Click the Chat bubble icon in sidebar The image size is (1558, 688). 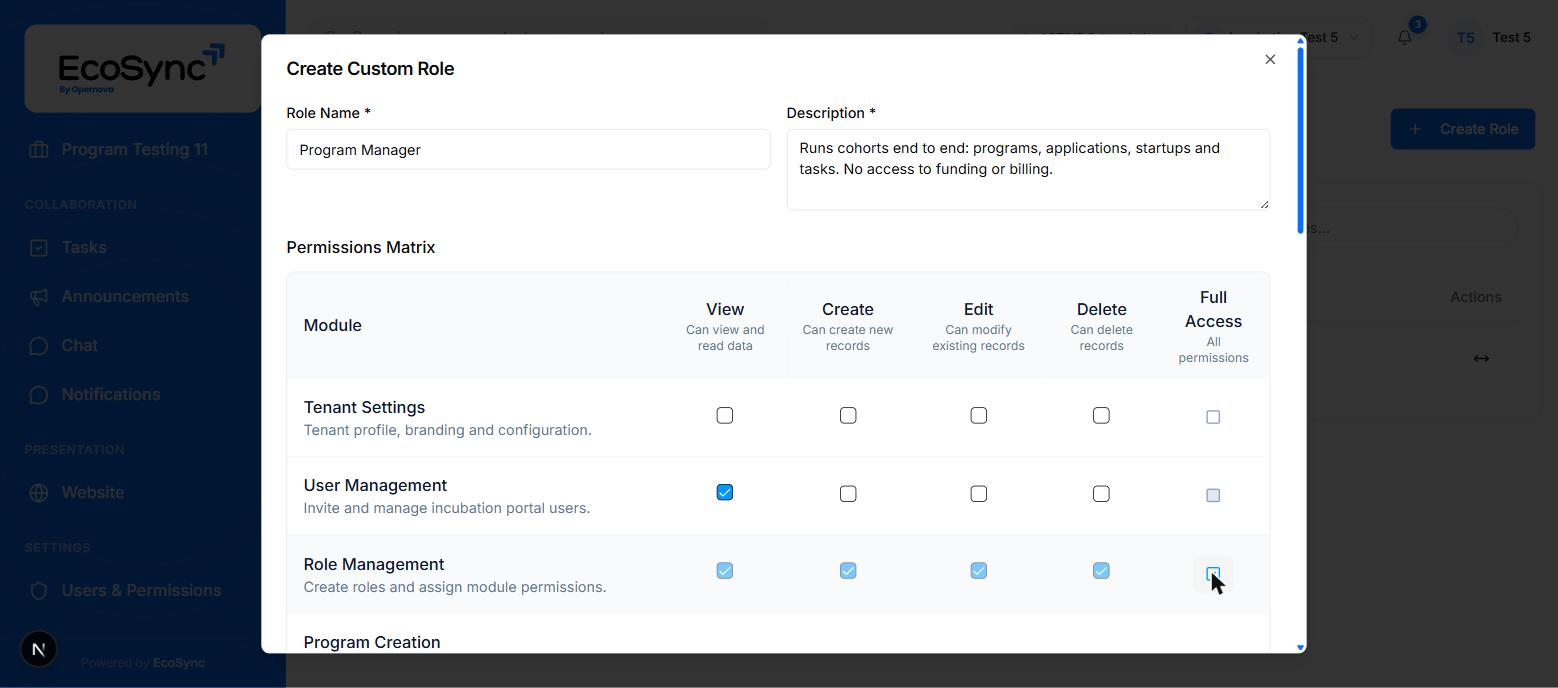tap(39, 345)
